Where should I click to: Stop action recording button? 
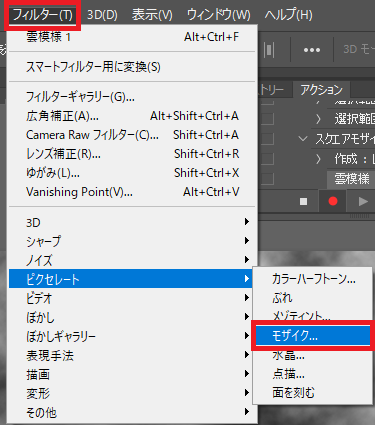(303, 201)
